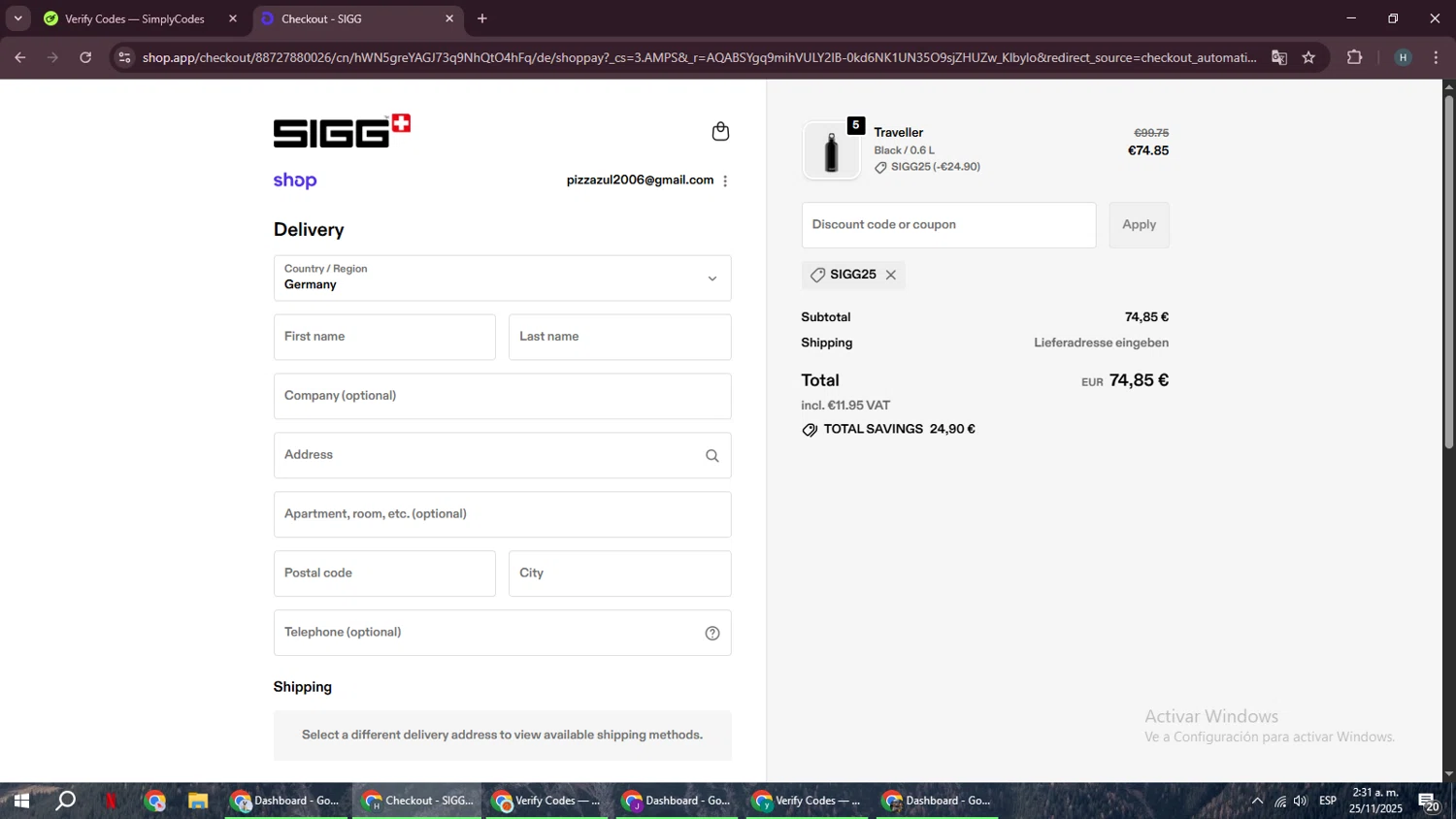
Task: Click the page address URL bar
Action: coord(699,57)
